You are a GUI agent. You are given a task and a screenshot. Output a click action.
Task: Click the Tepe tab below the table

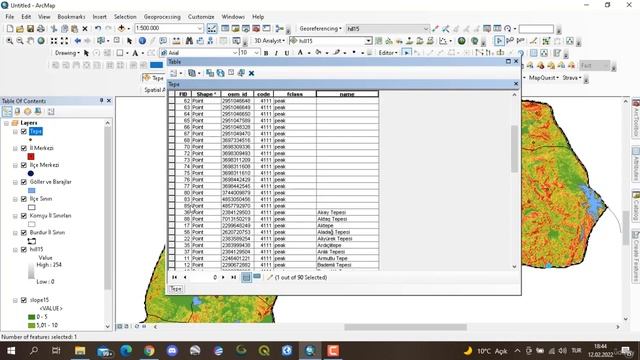coord(176,289)
